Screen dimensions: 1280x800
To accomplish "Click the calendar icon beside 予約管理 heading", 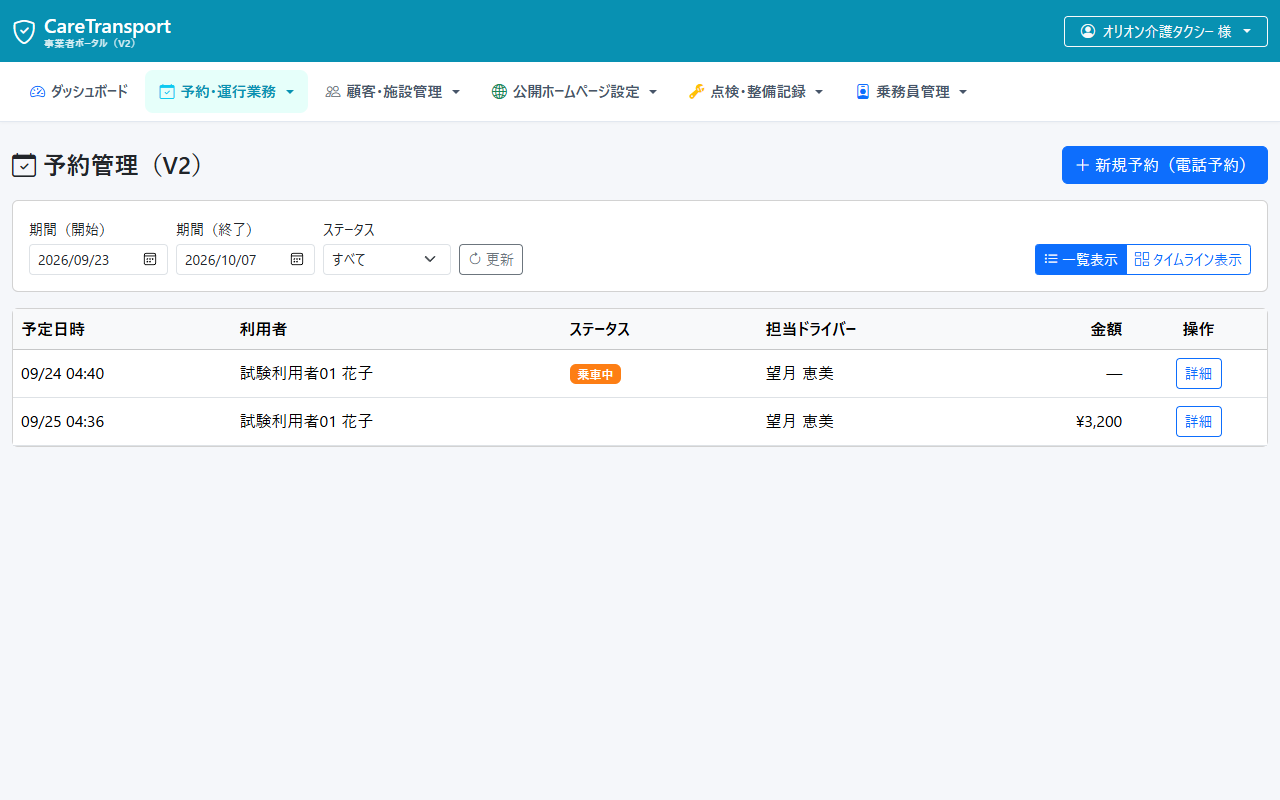I will click(x=24, y=165).
